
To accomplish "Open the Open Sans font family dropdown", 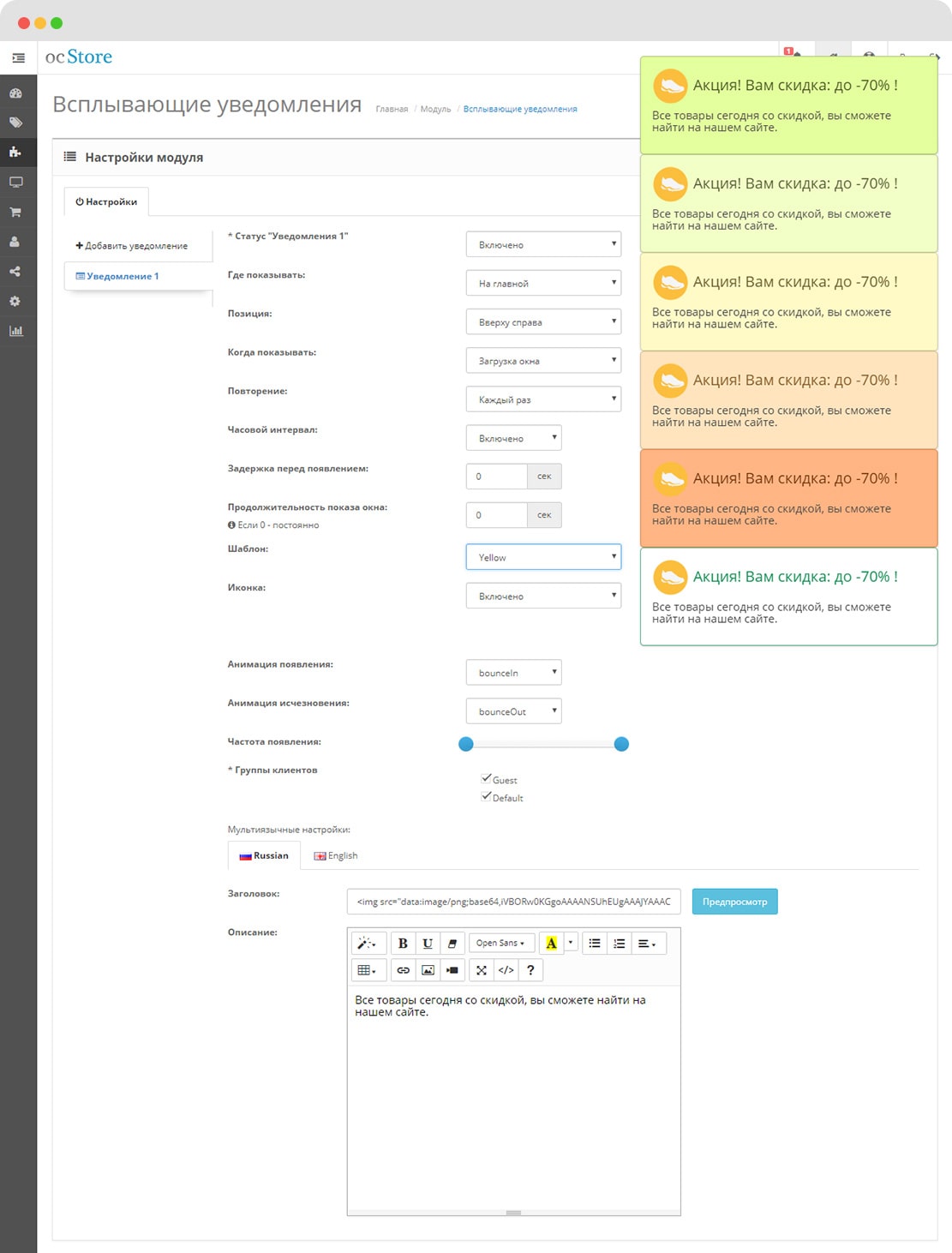I will click(502, 944).
